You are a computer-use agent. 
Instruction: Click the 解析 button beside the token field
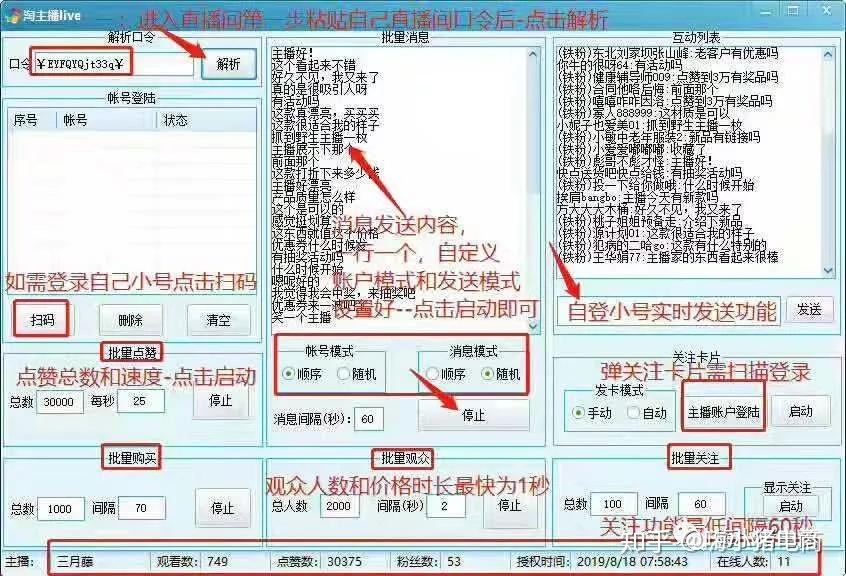229,65
